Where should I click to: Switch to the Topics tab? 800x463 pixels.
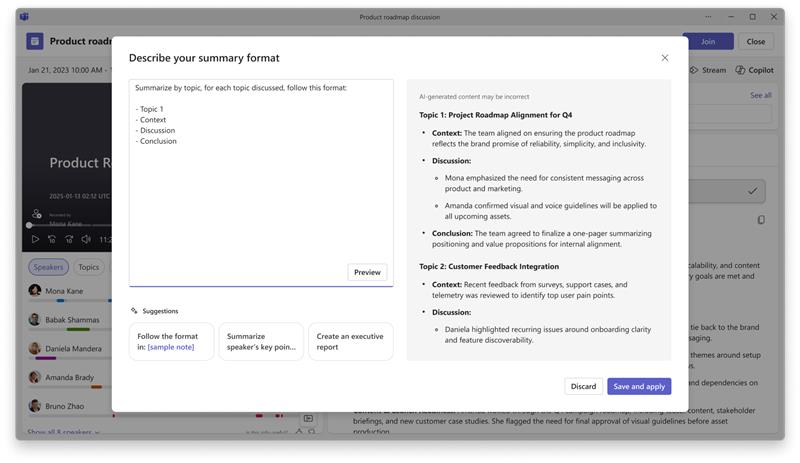tap(89, 267)
